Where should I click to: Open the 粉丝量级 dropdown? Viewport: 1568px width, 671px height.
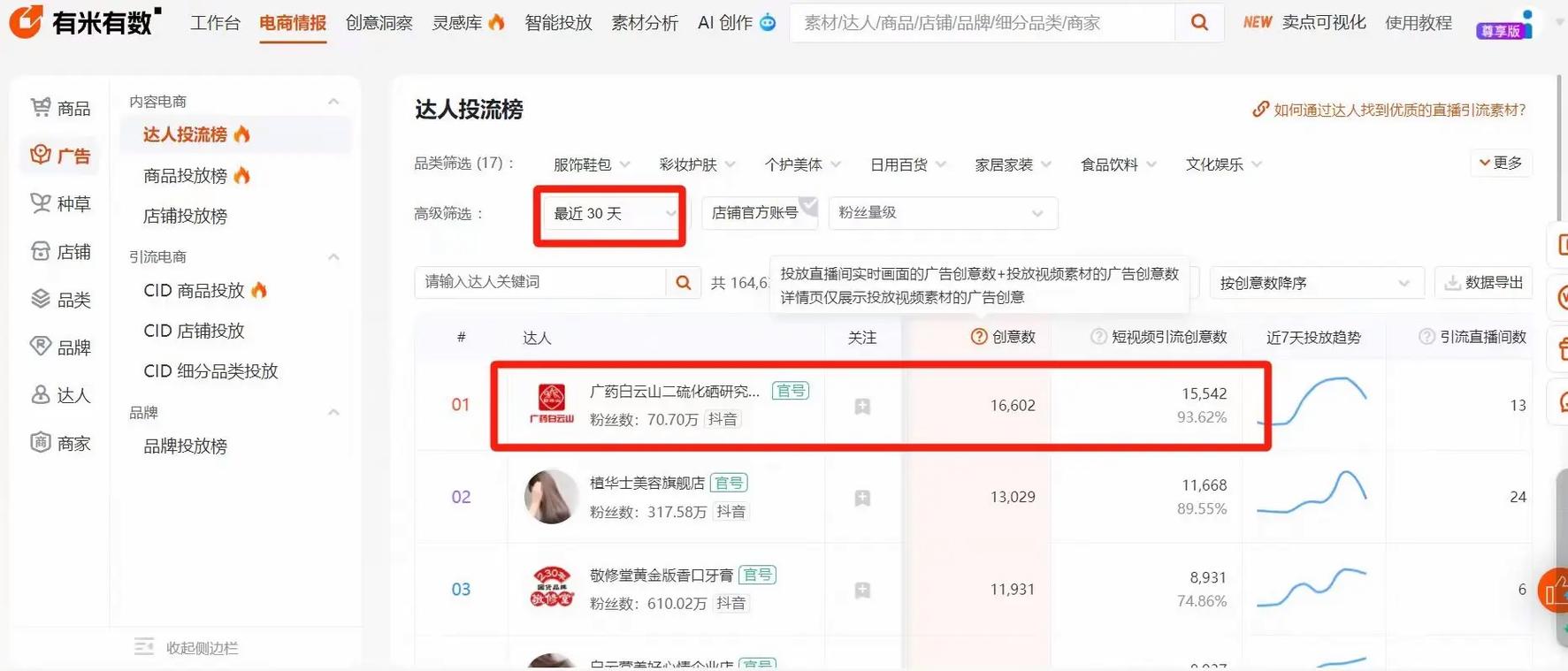tap(943, 213)
